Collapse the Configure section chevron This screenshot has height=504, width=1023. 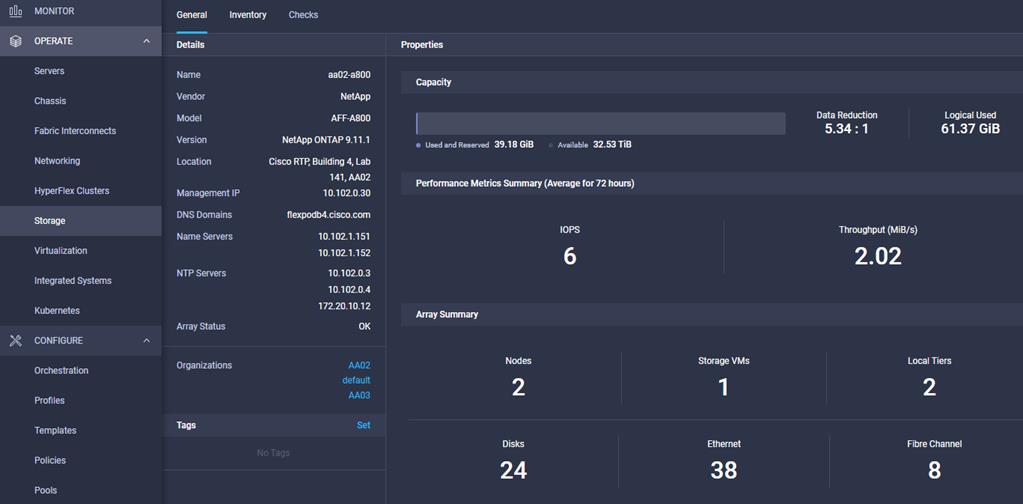(147, 340)
